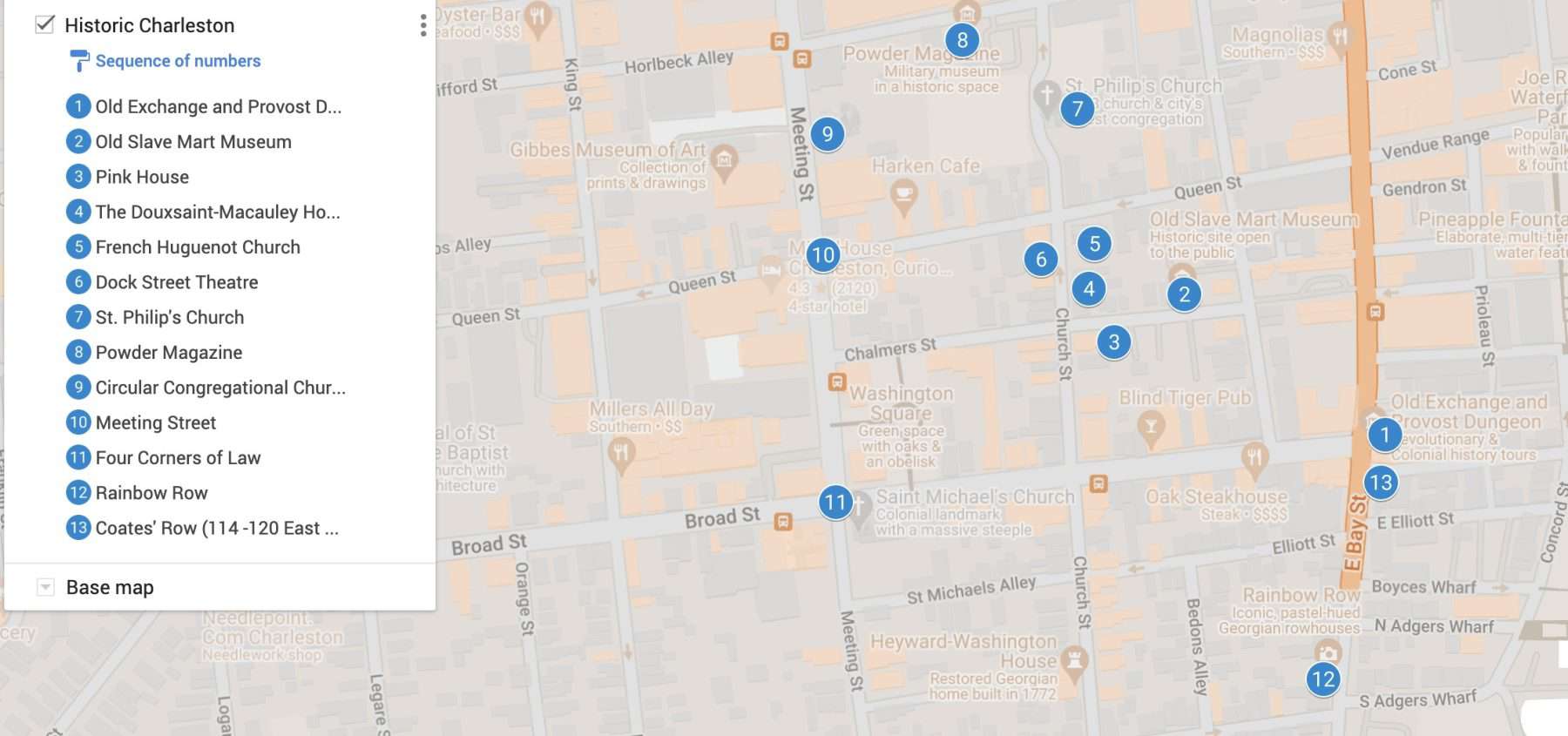Screen dimensions: 1568x736
Task: Click map marker number 7
Action: [x=1077, y=109]
